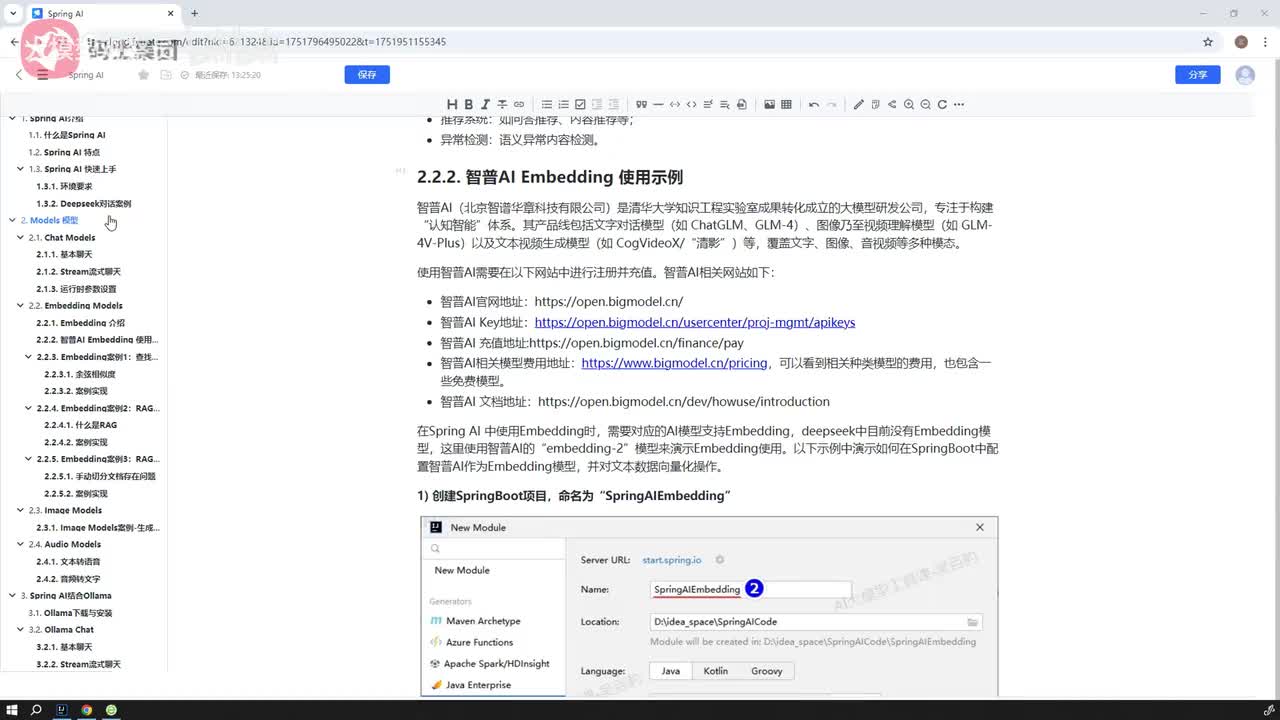Insert a block quote
The image size is (1280, 720).
[x=642, y=104]
